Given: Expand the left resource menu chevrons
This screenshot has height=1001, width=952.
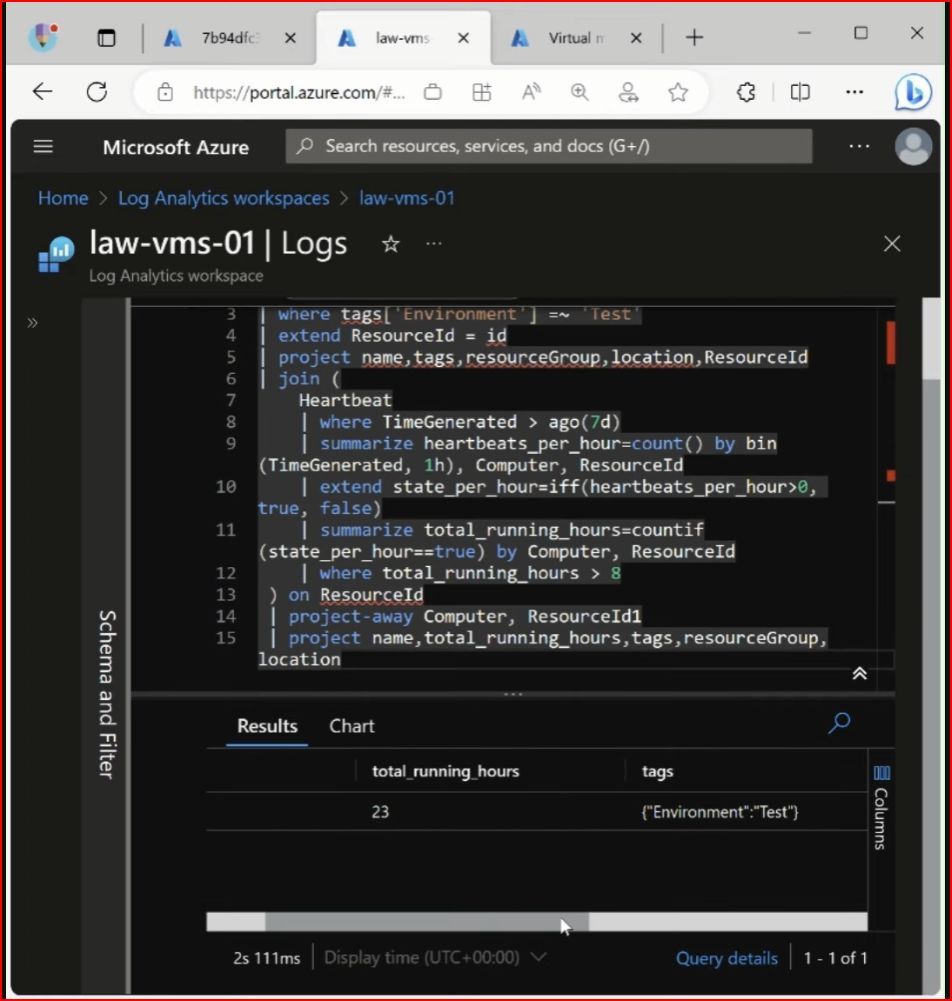Looking at the screenshot, I should (33, 323).
